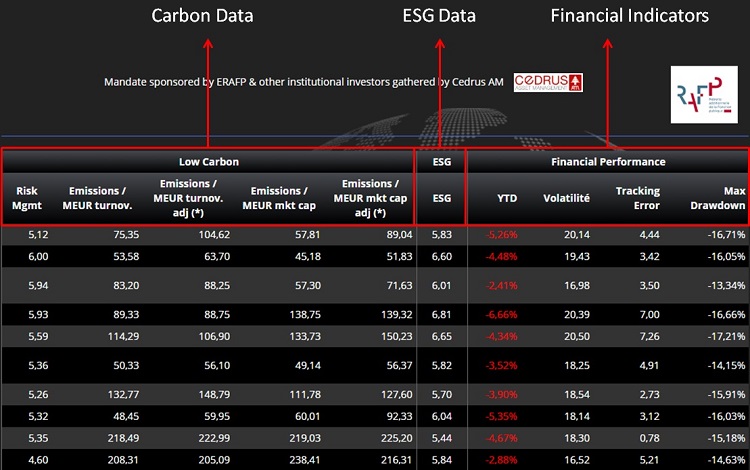Sort by the Risk Mgmt column header
750x470 pixels.
[27, 198]
